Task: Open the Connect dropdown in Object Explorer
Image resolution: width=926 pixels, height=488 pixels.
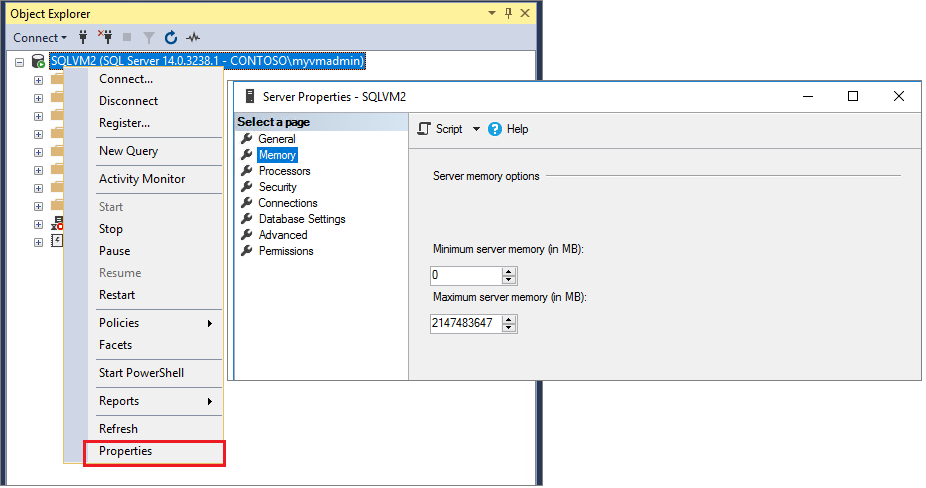Action: [40, 38]
